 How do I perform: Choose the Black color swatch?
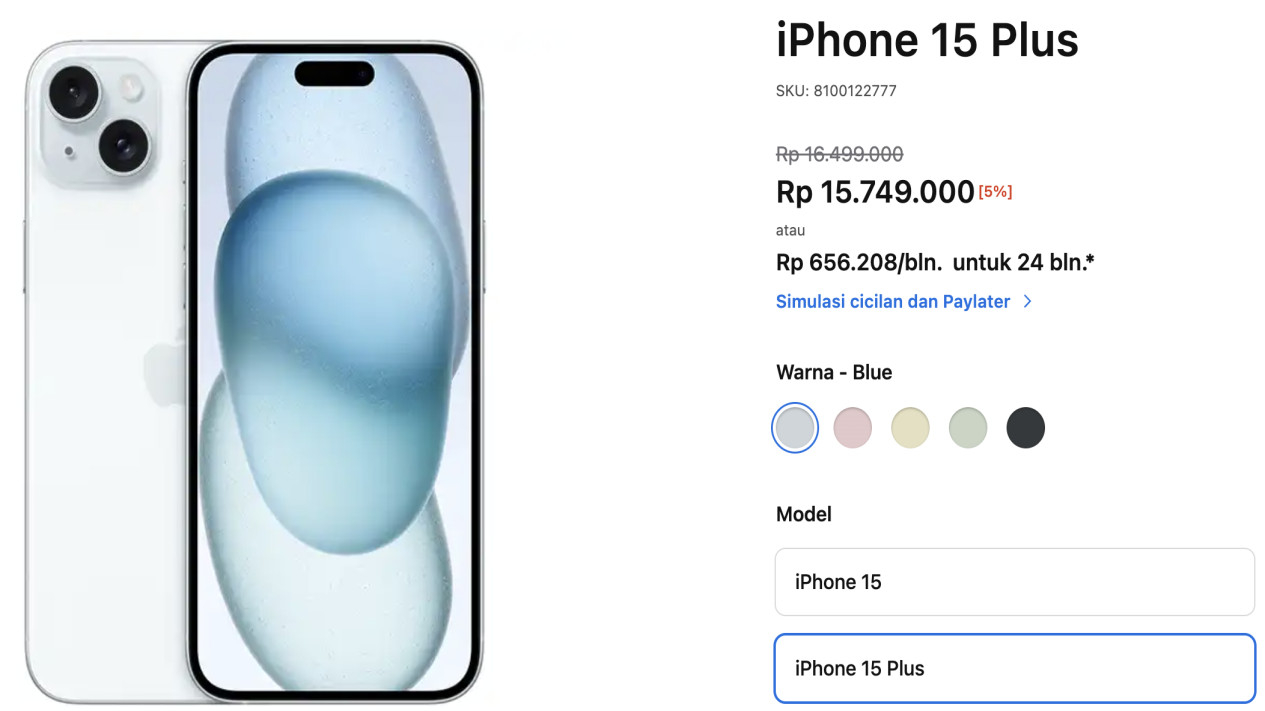(x=1026, y=428)
